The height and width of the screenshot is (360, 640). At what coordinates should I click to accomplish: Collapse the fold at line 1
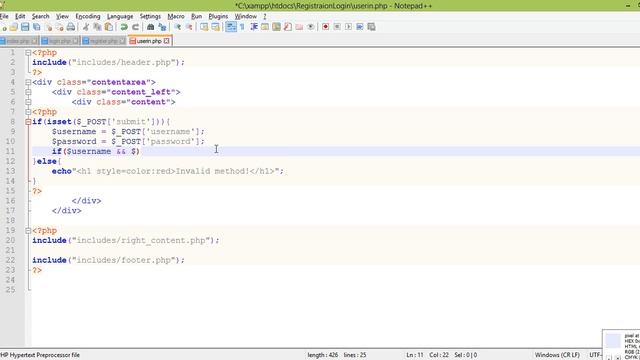[x=28, y=53]
